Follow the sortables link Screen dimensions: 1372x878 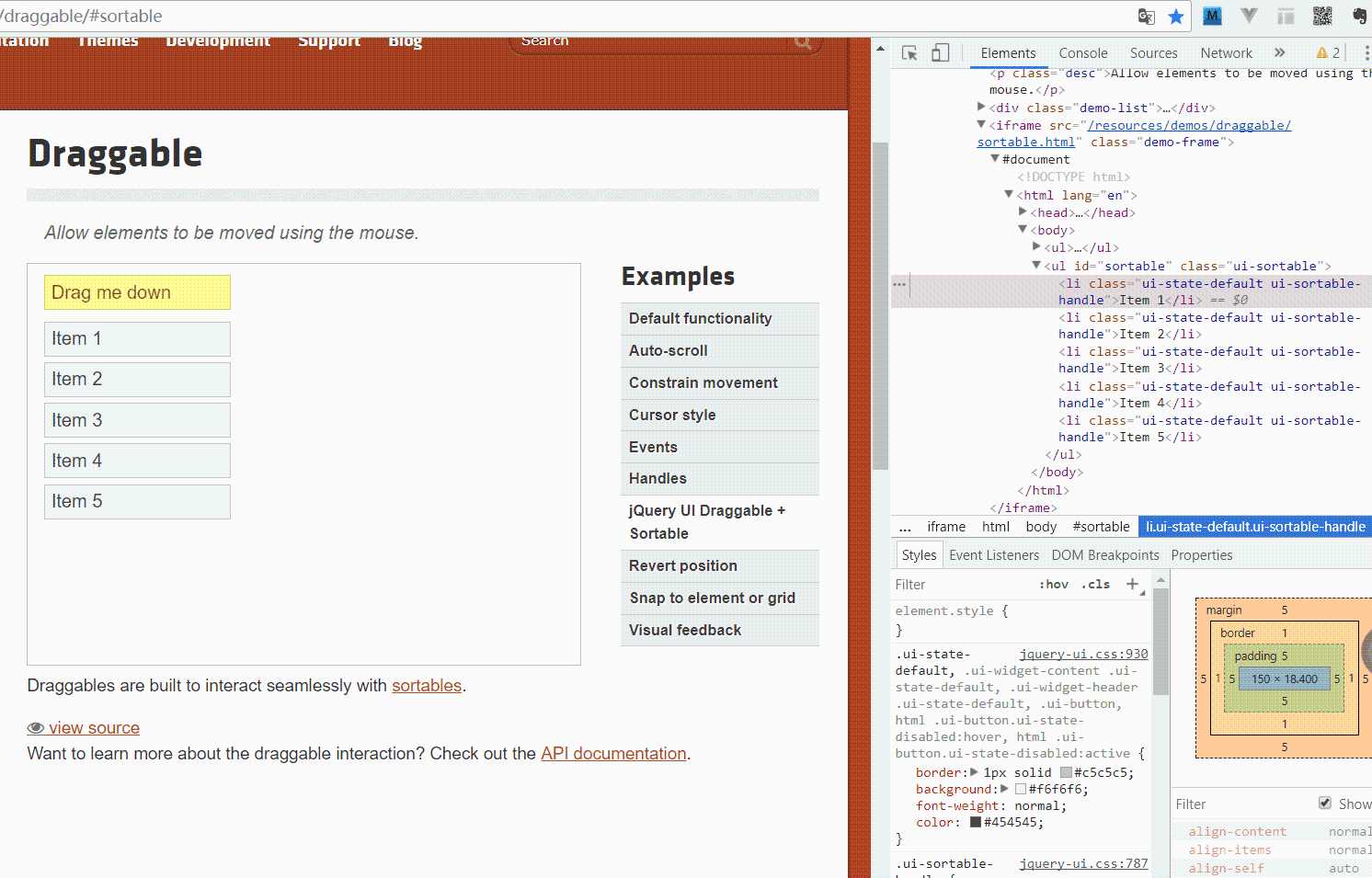(427, 686)
